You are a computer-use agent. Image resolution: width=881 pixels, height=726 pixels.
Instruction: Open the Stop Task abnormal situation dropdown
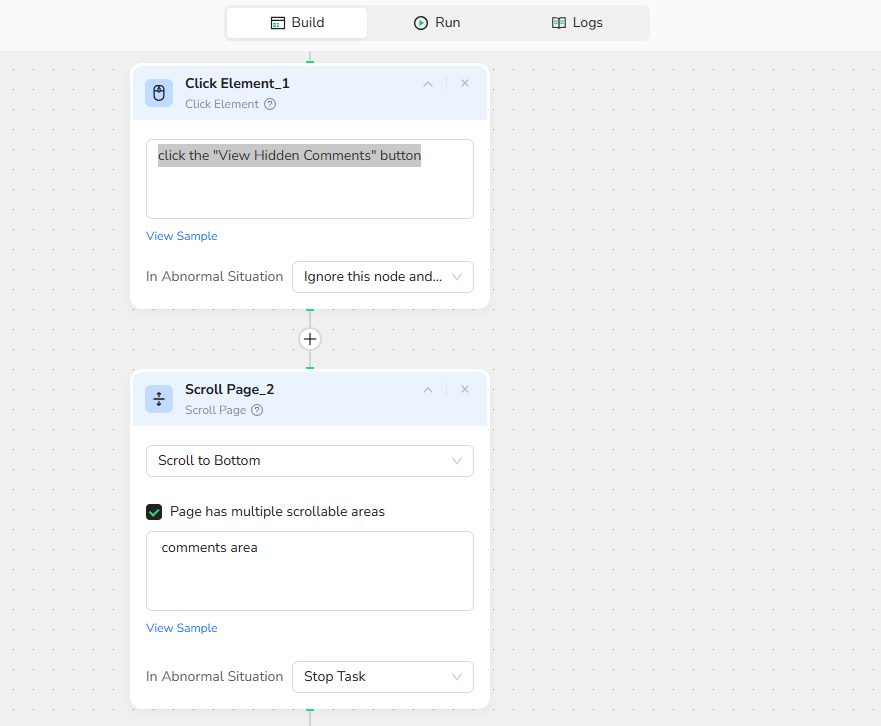(382, 677)
